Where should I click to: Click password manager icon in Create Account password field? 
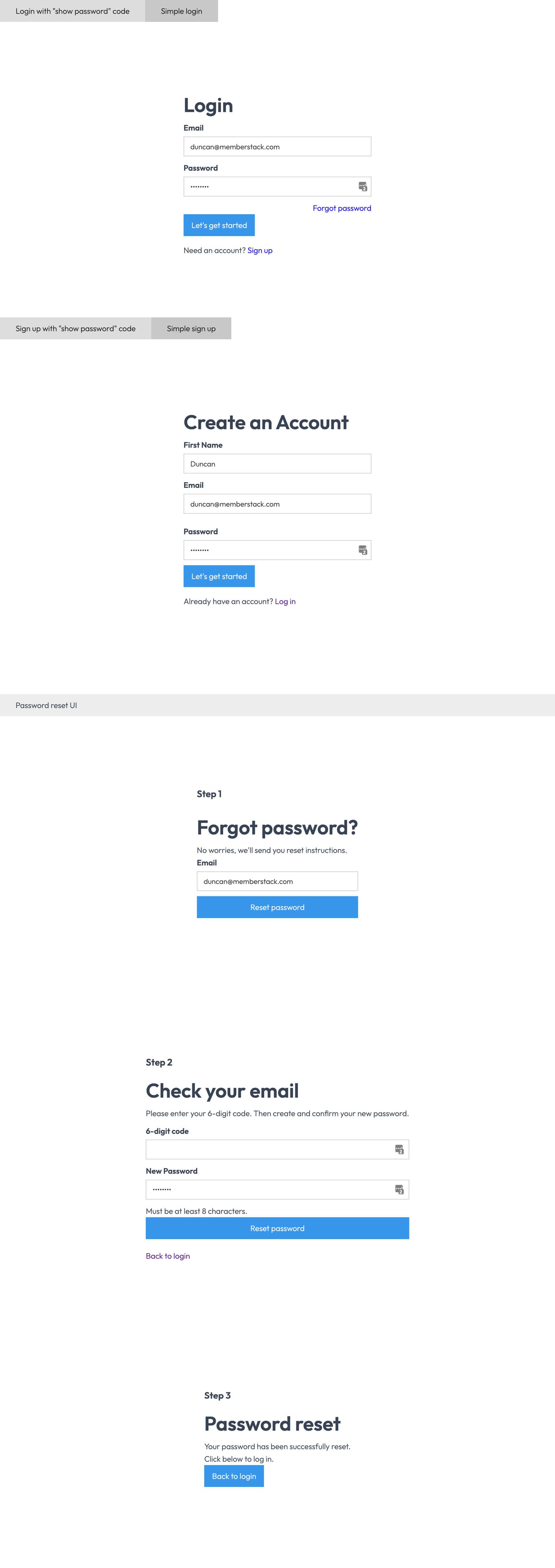362,550
